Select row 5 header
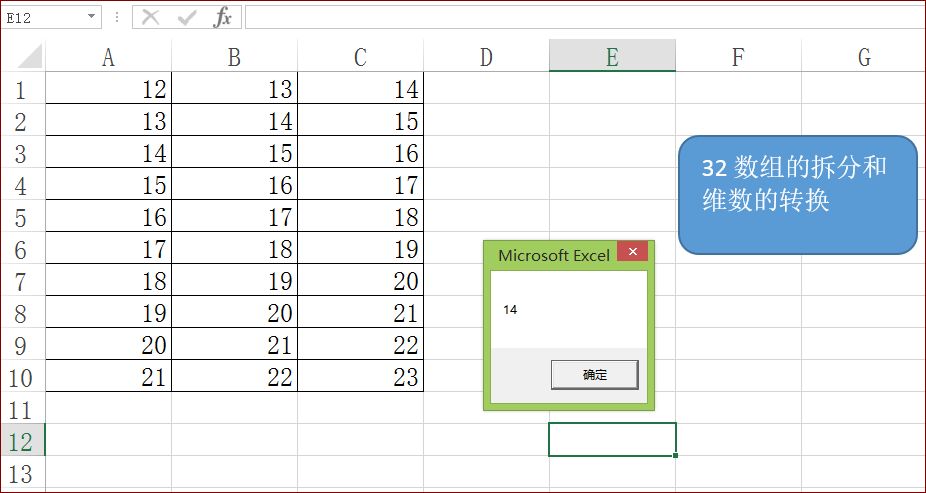Screen dimensions: 926x493 click(x=23, y=216)
